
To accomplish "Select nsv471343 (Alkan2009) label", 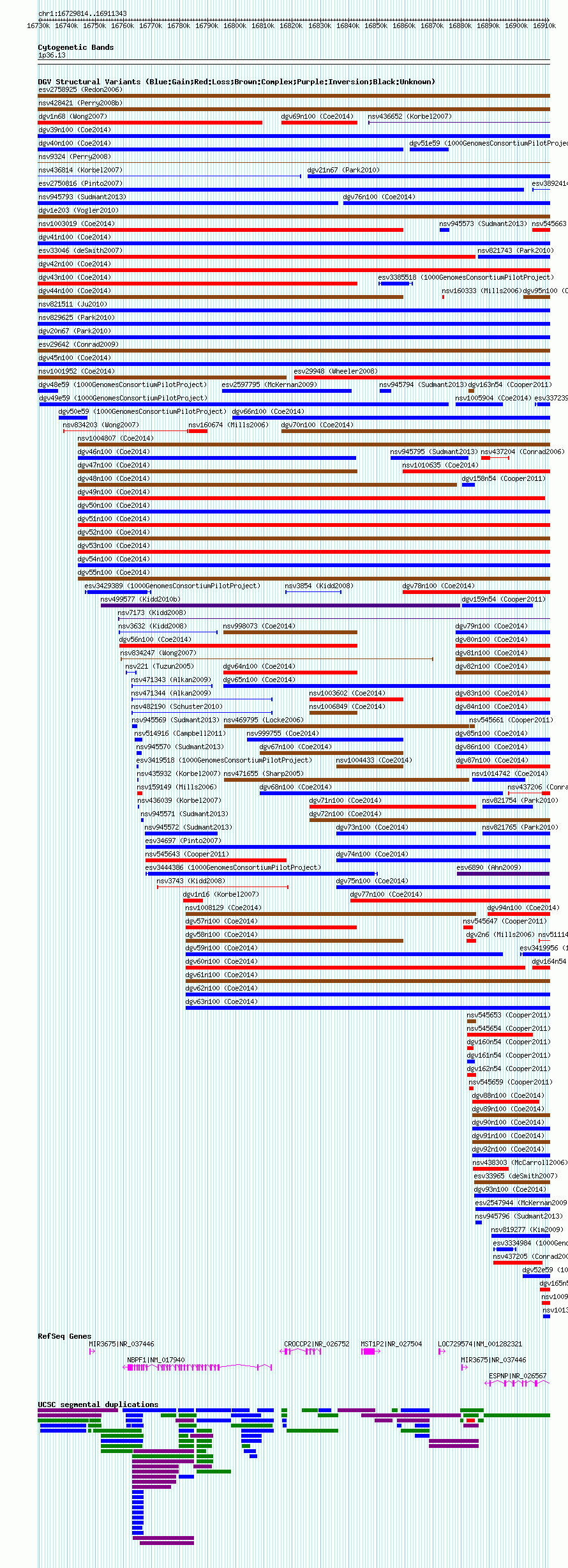I will tap(171, 680).
